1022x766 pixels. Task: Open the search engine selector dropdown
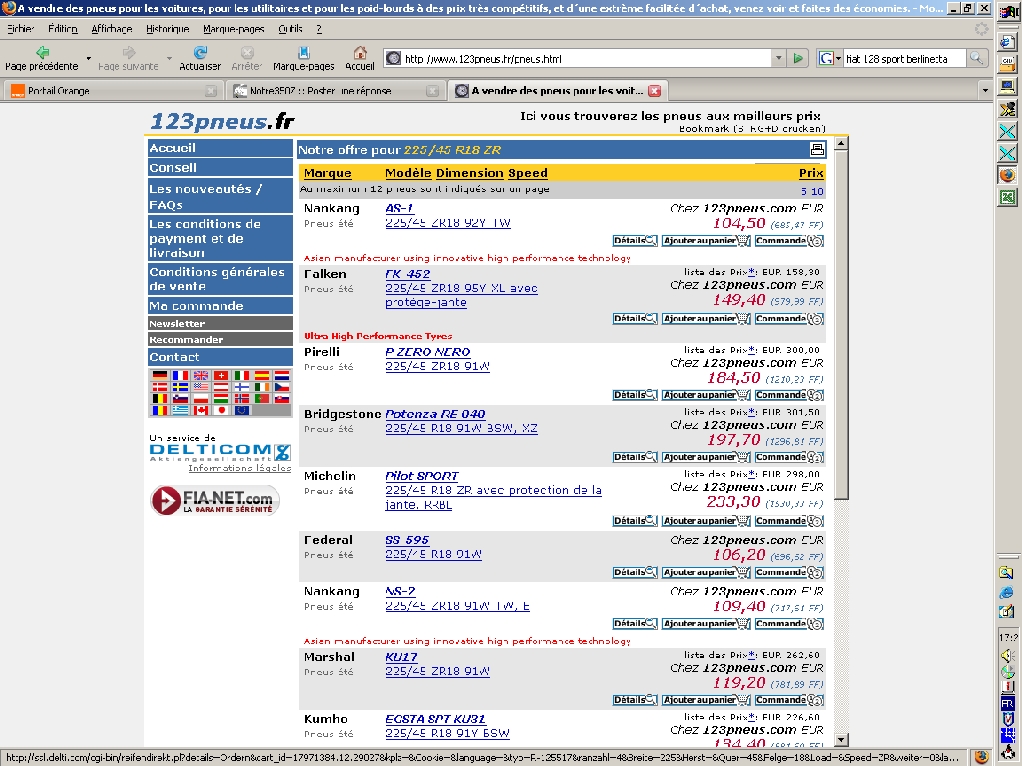point(830,59)
